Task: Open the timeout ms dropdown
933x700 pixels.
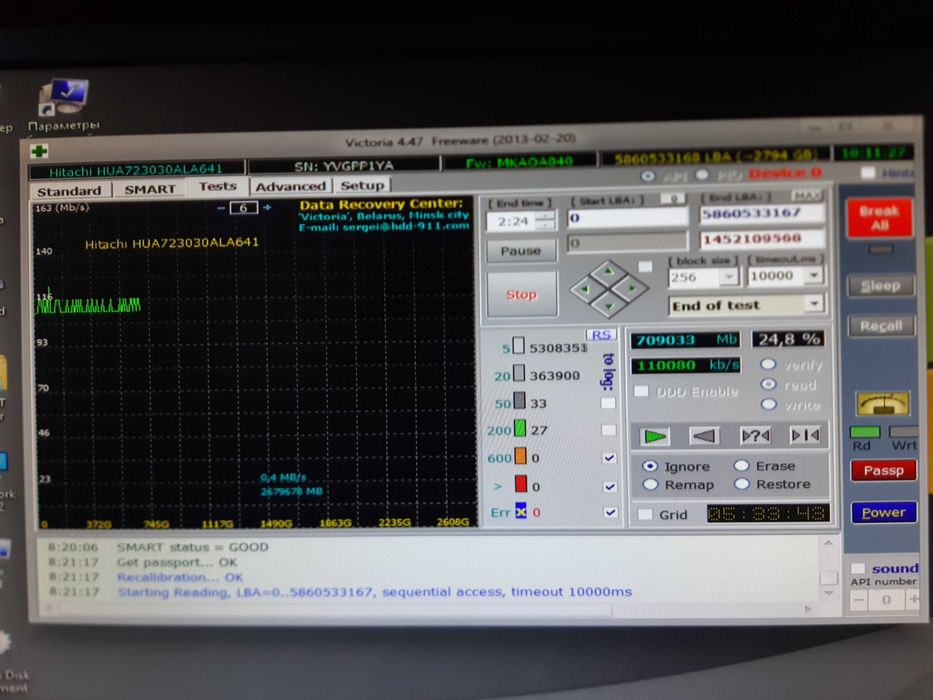Action: (814, 275)
